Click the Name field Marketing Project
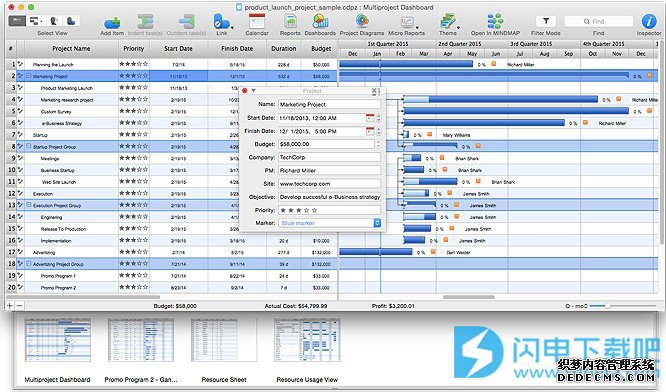 click(330, 104)
